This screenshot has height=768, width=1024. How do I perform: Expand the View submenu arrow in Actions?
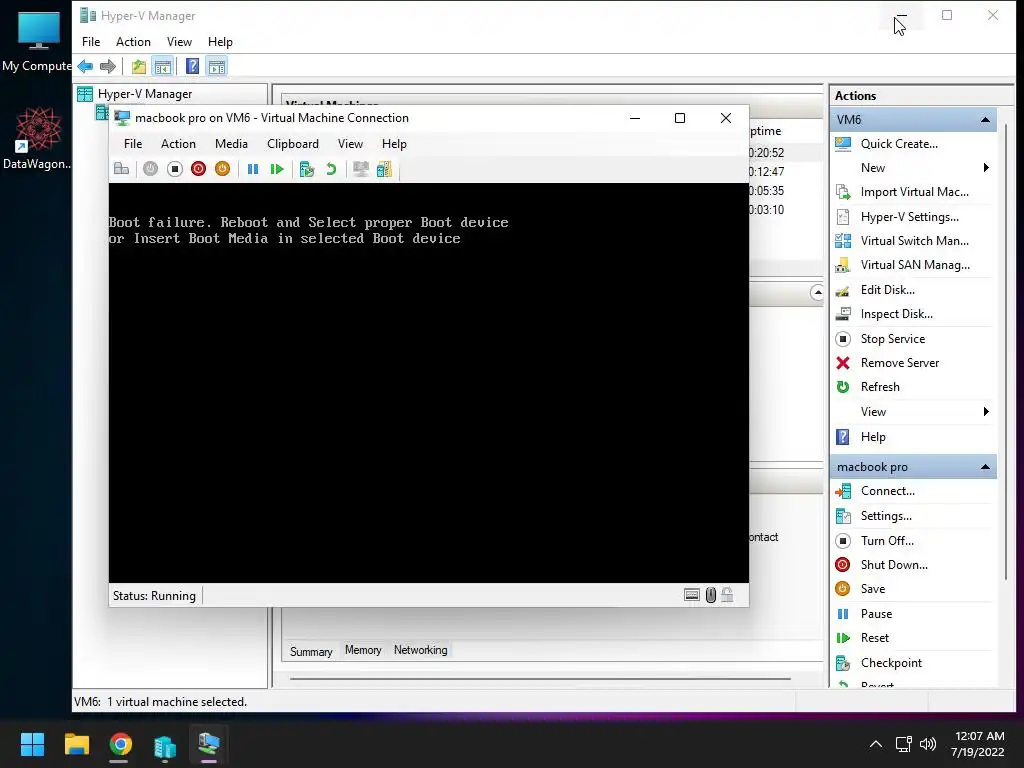tap(985, 411)
